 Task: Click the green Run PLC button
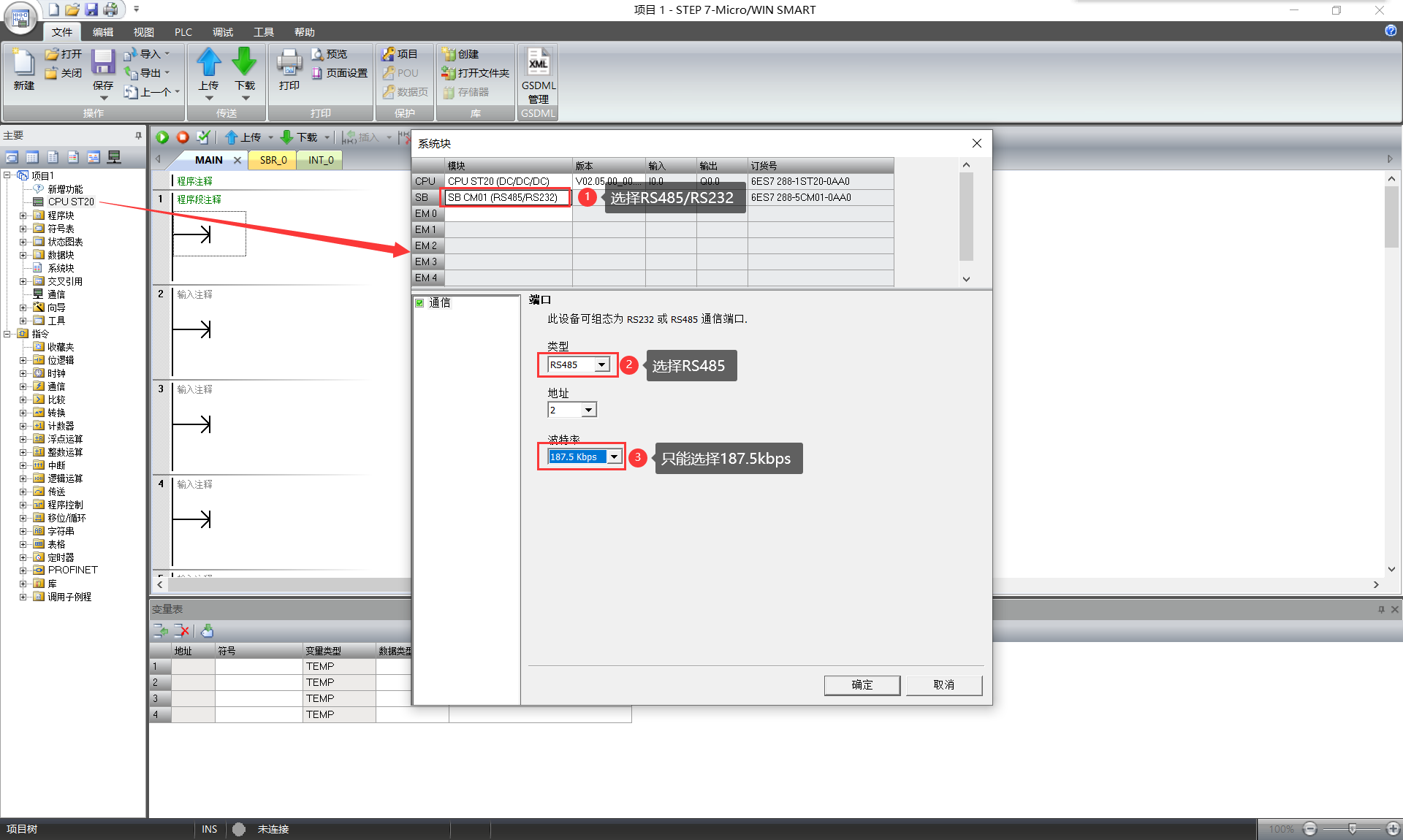tap(162, 137)
